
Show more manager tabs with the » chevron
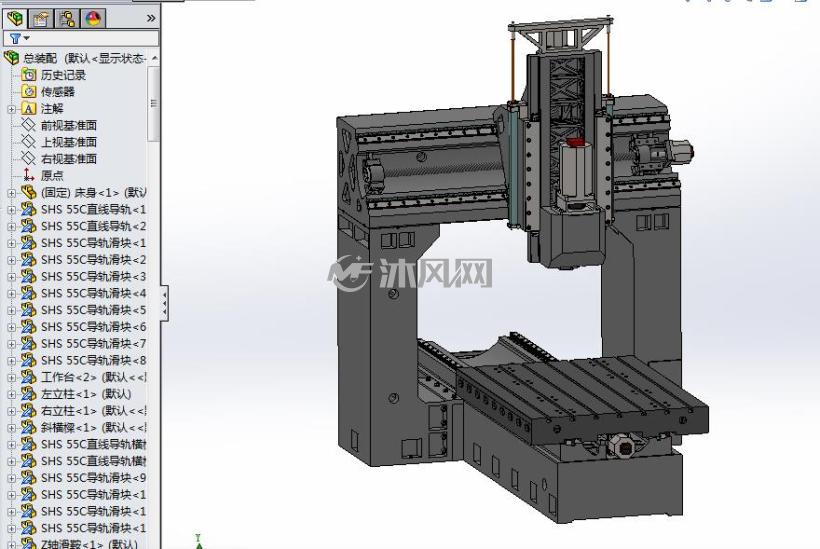coord(151,18)
